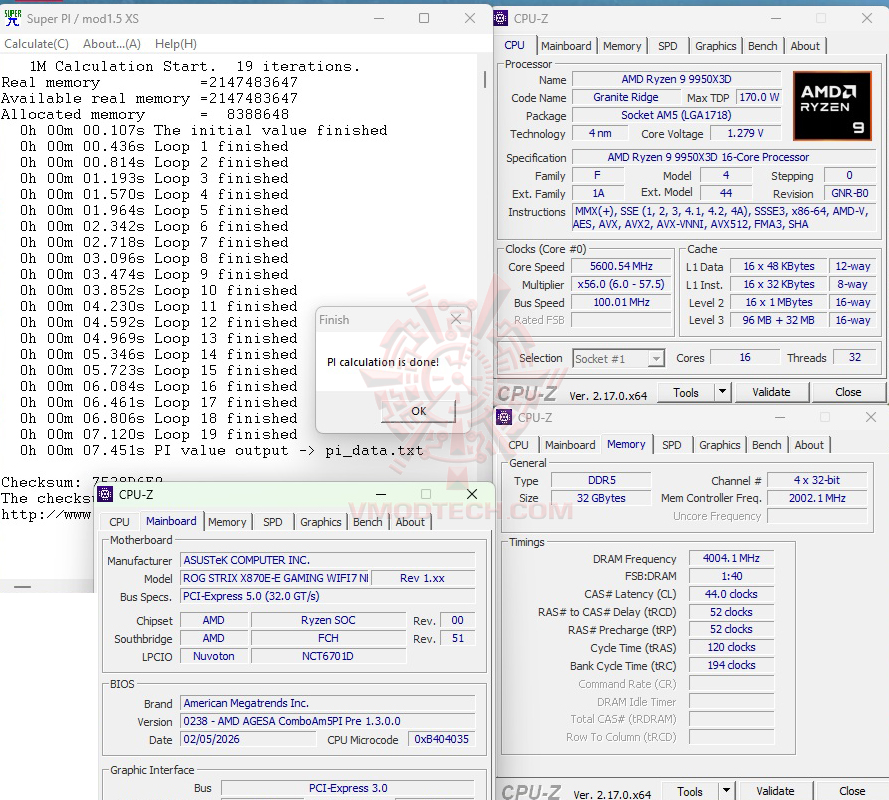Click Tools button in top CPU-Z window

click(x=685, y=392)
